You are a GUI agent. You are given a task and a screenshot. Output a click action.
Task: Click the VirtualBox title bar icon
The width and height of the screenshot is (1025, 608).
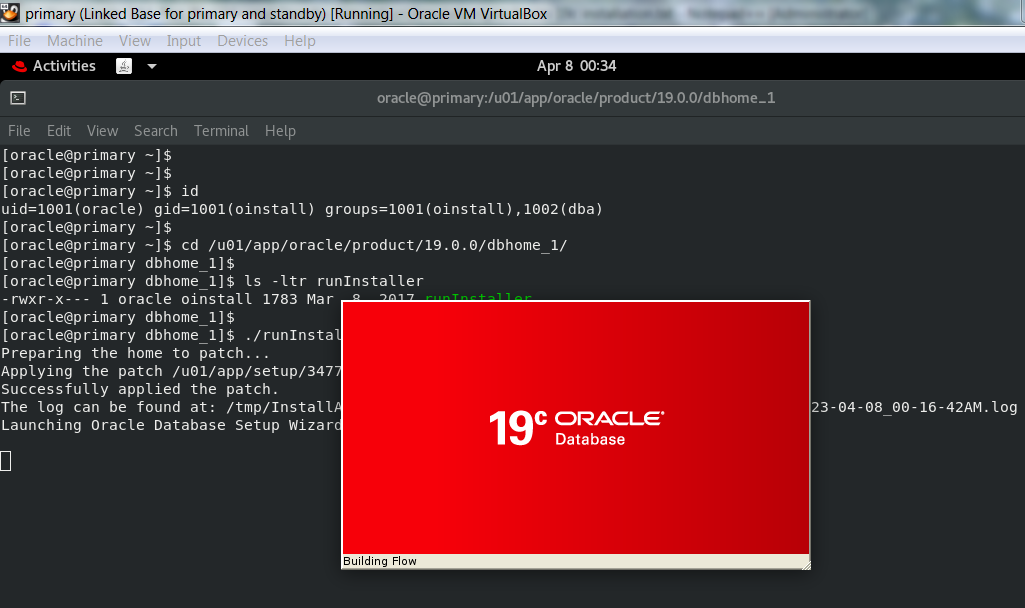(x=10, y=12)
